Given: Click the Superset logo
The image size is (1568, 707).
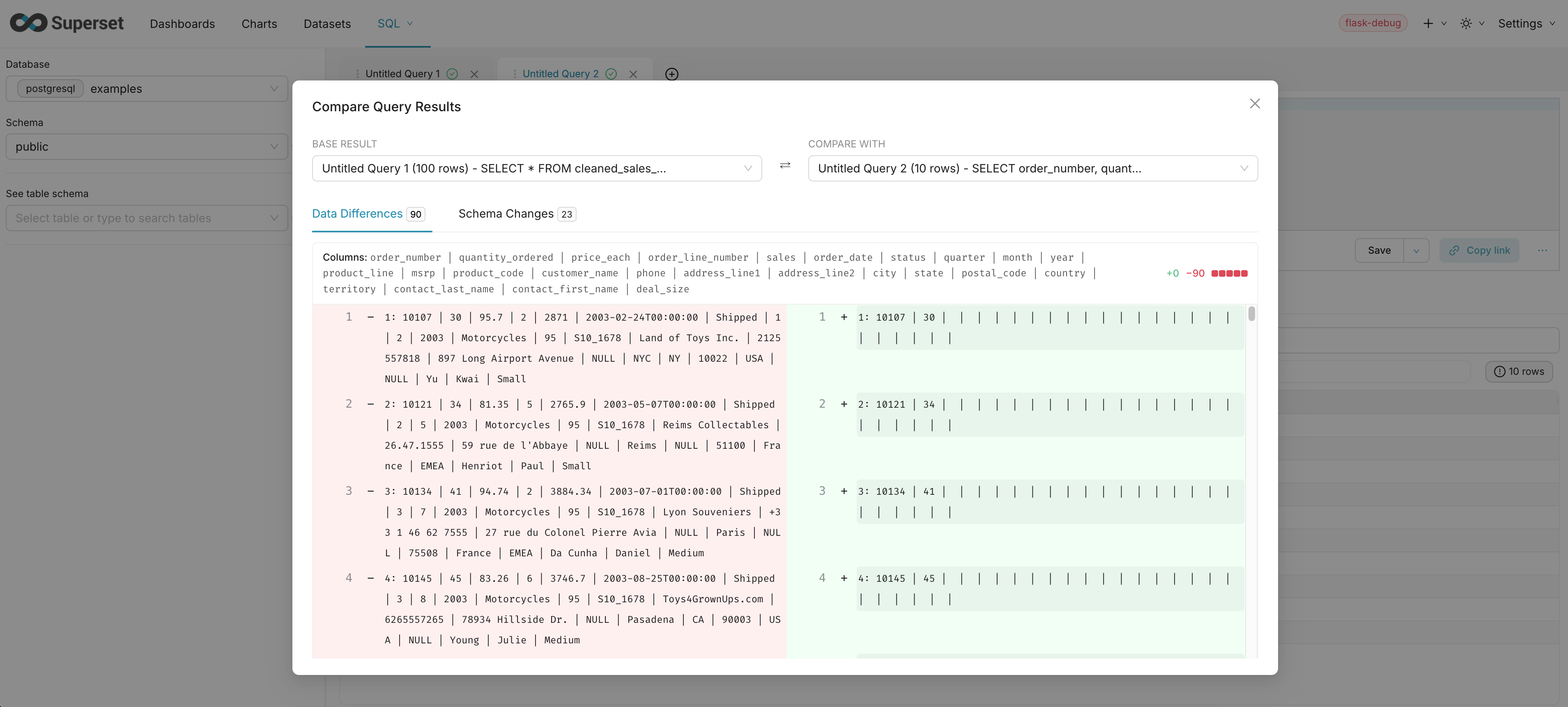Looking at the screenshot, I should point(66,23).
